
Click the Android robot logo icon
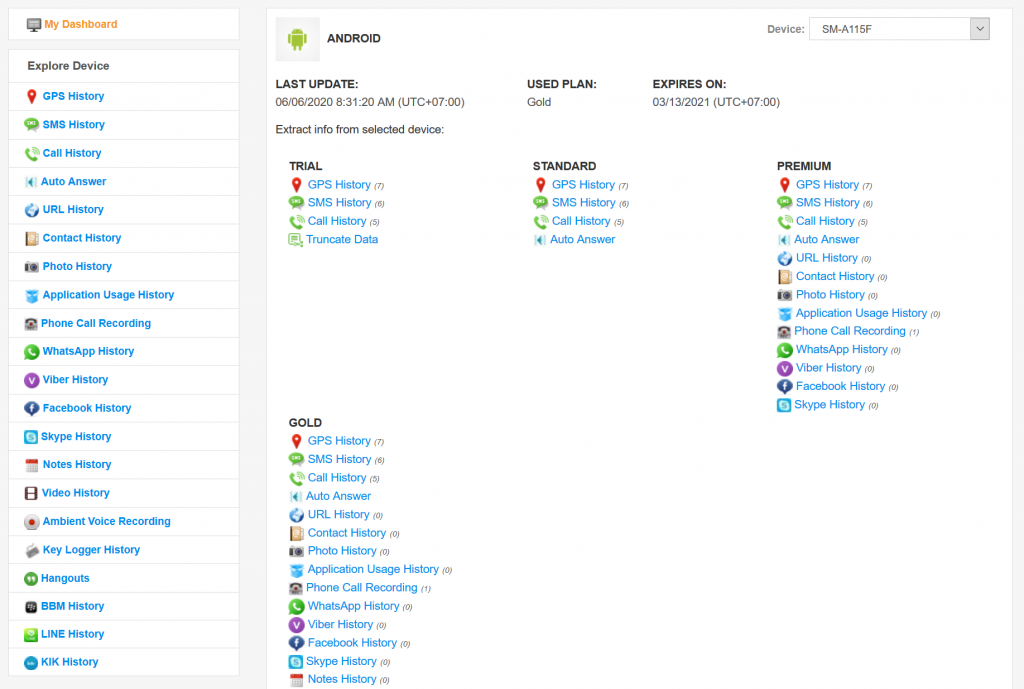(297, 39)
